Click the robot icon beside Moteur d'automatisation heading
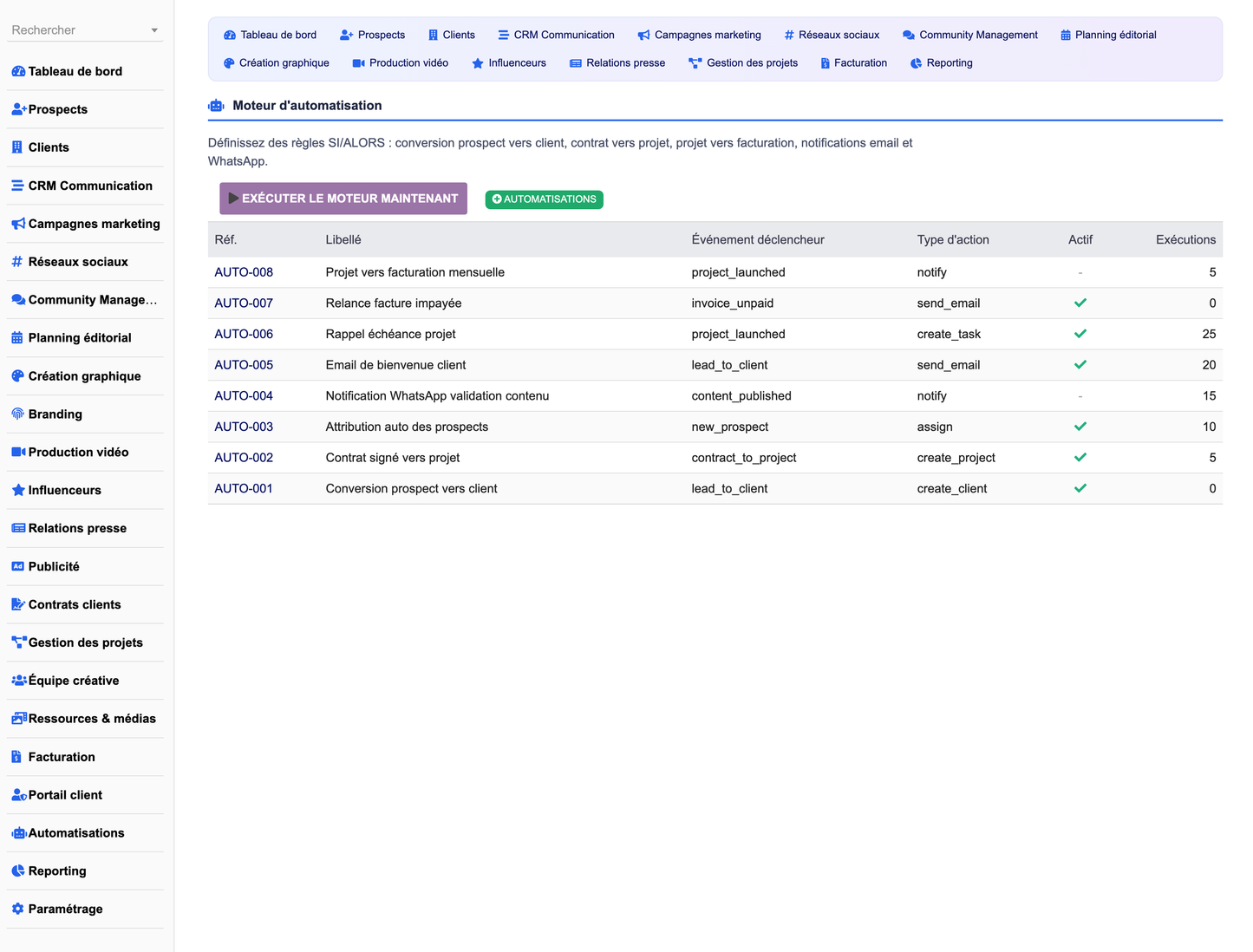Image resolution: width=1253 pixels, height=952 pixels. point(216,106)
